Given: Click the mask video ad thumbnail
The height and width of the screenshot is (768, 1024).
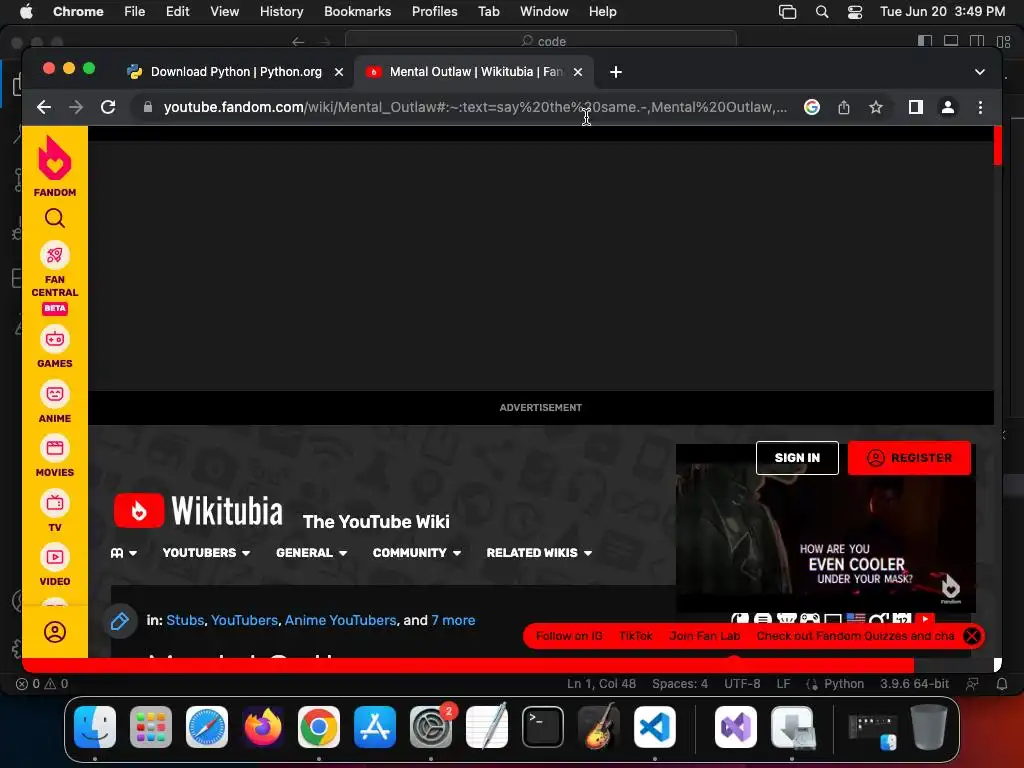Looking at the screenshot, I should pyautogui.click(x=825, y=528).
